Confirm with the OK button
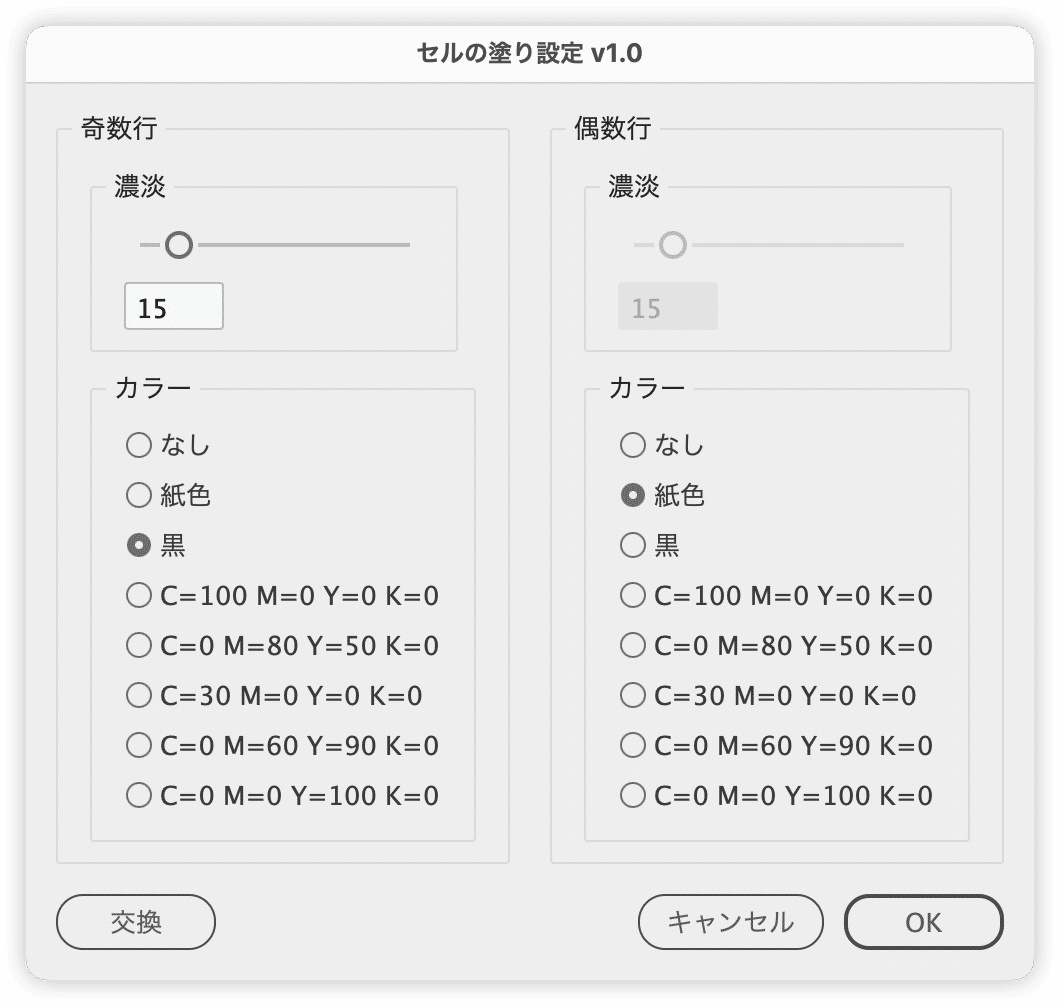The height and width of the screenshot is (1007, 1061). [x=923, y=921]
